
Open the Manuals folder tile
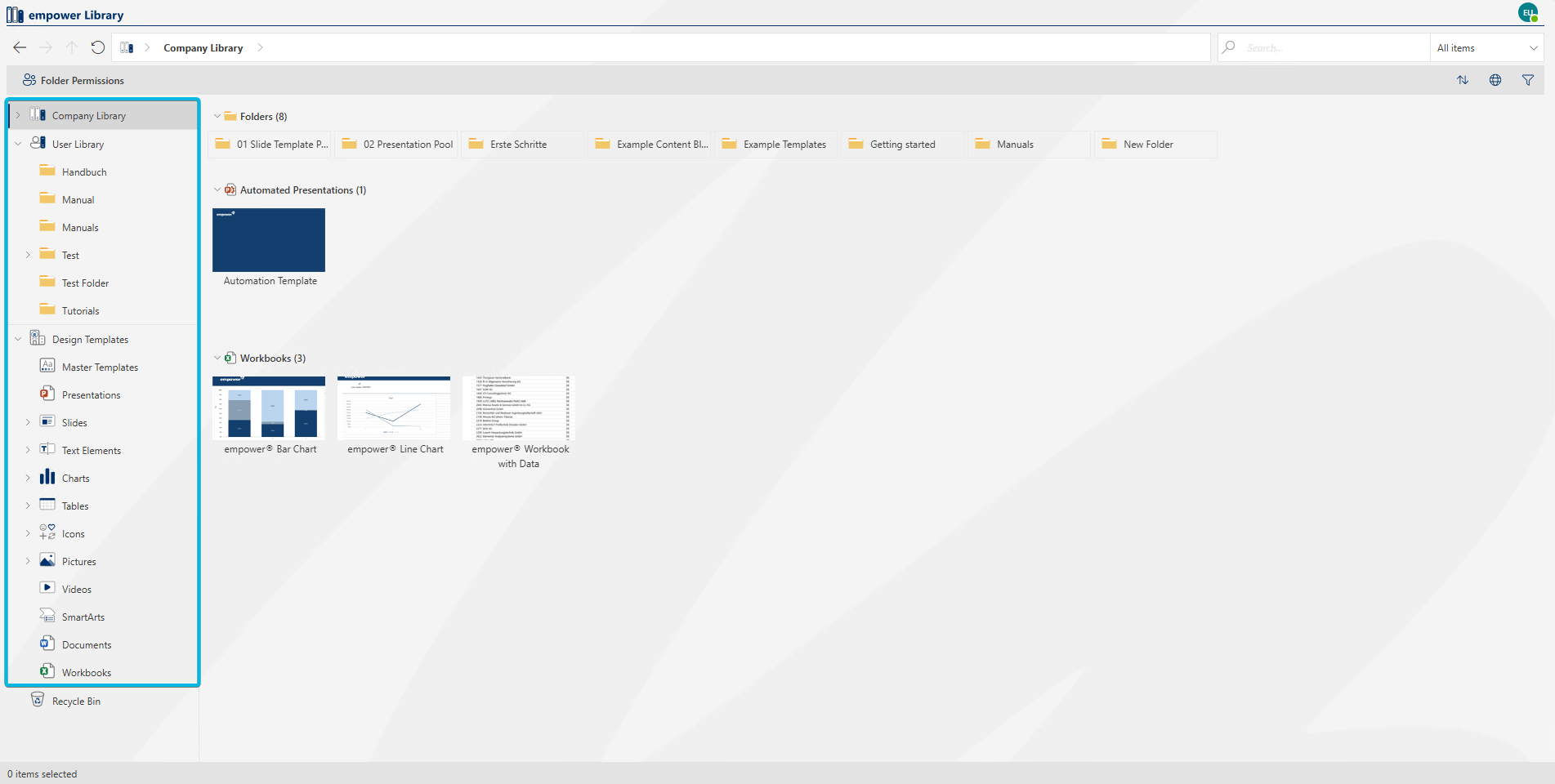click(x=1030, y=145)
